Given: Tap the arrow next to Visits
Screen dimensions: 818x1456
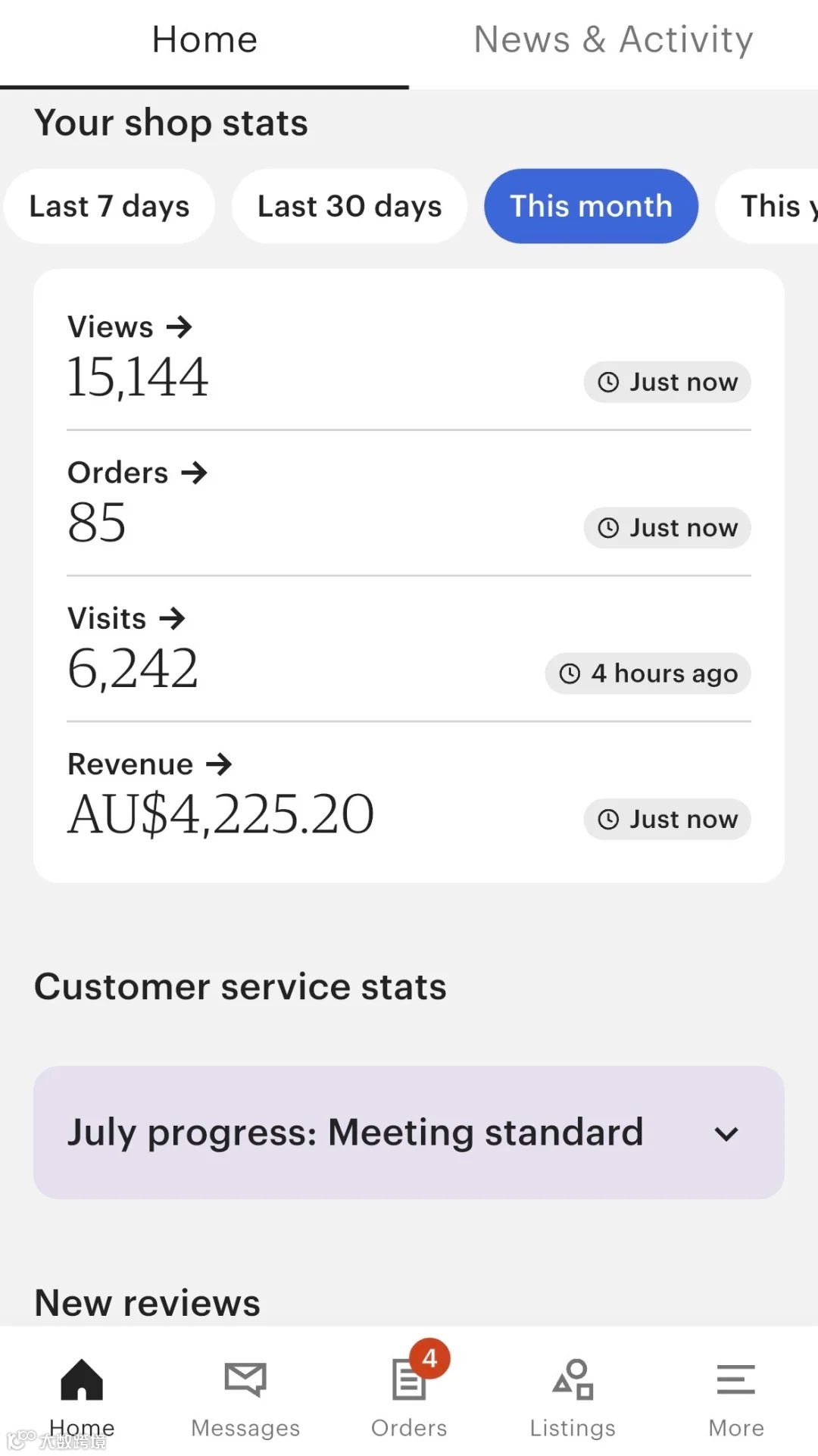Looking at the screenshot, I should click(x=173, y=618).
